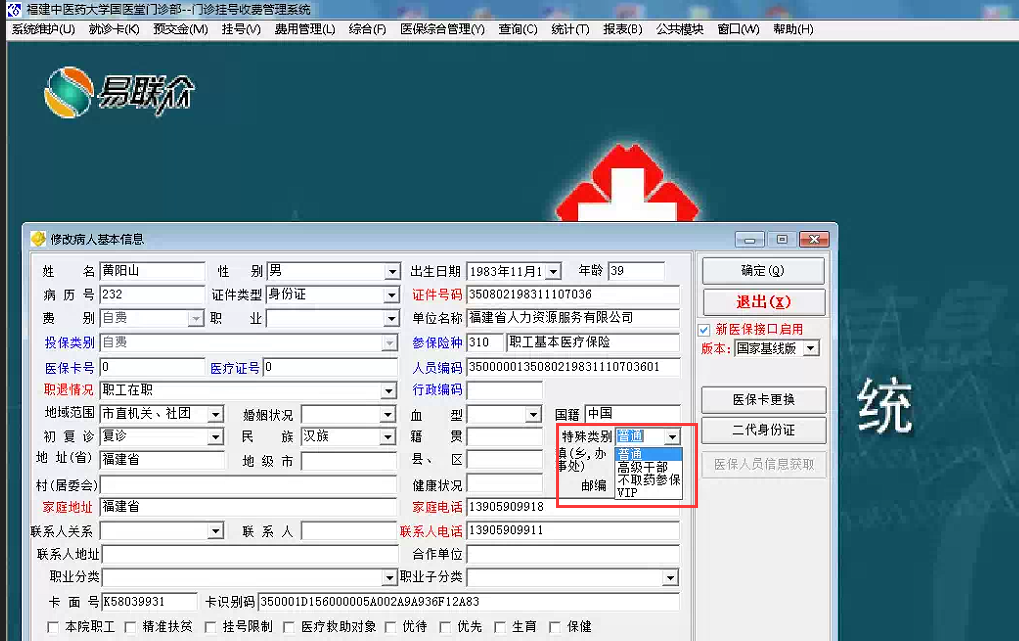Select 高级干部 in the 特殊类别 list
Image resolution: width=1019 pixels, height=641 pixels.
coord(648,467)
